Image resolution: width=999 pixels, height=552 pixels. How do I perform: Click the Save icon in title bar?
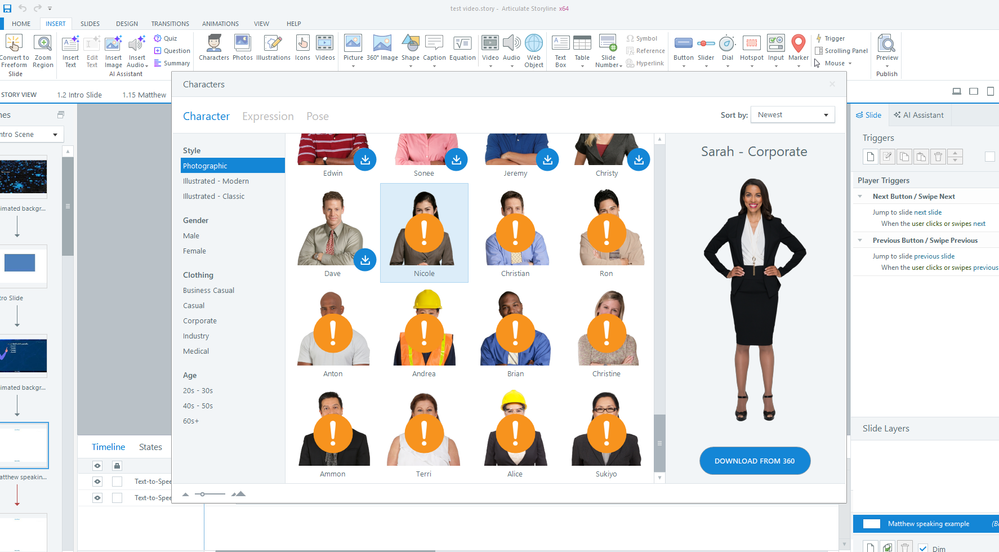pos(7,8)
